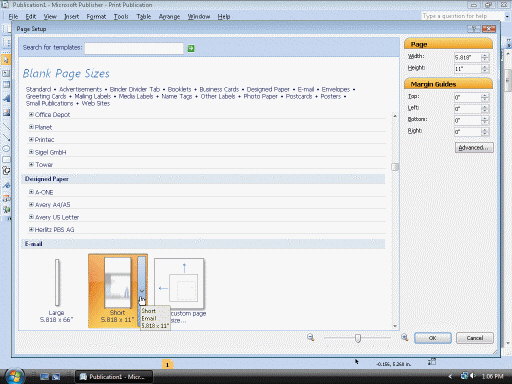512x384 pixels.
Task: Select the Line tool in Publisher toolbar
Action: (x=6, y=126)
